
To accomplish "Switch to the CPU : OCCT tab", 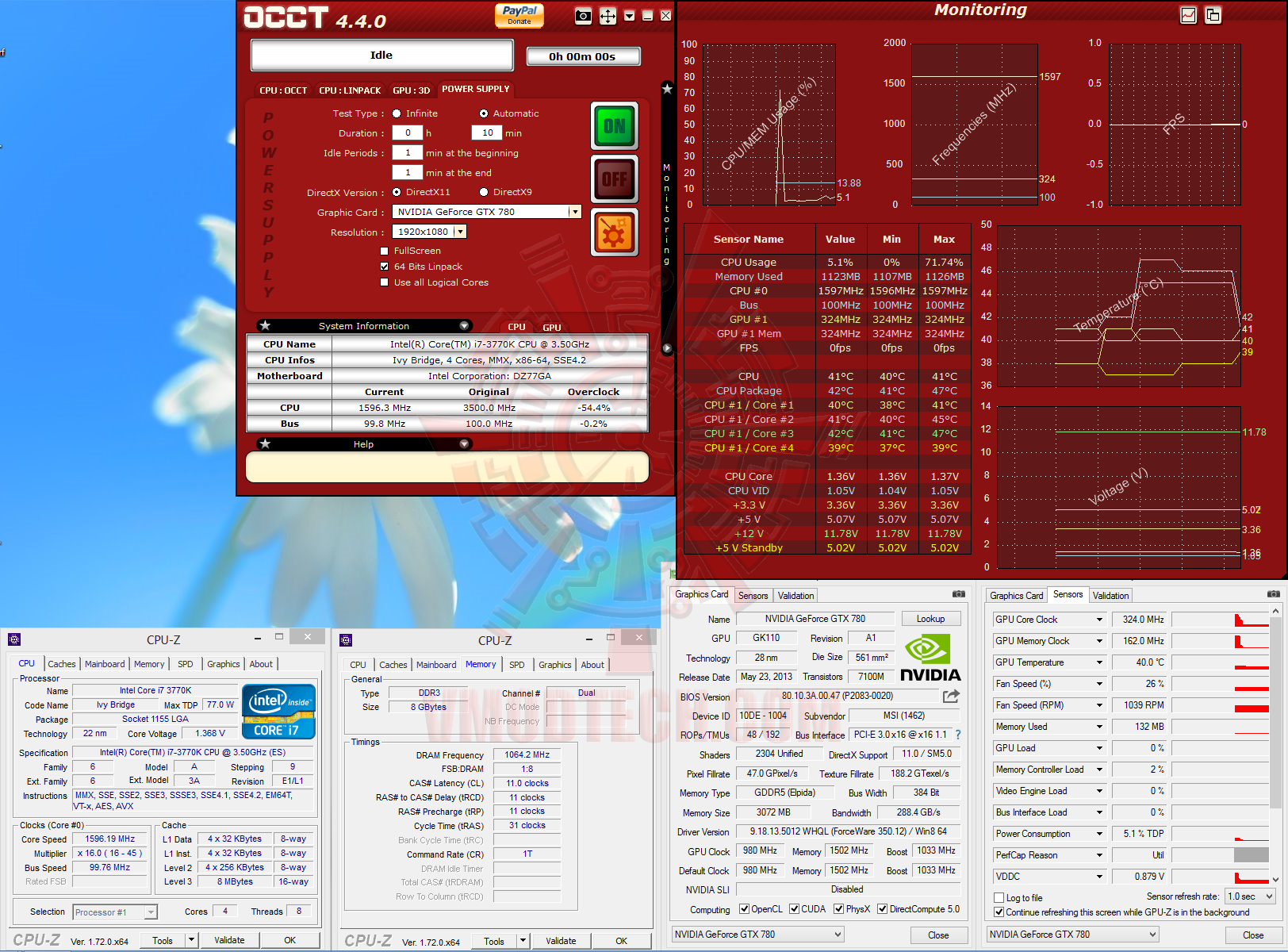I will point(283,90).
